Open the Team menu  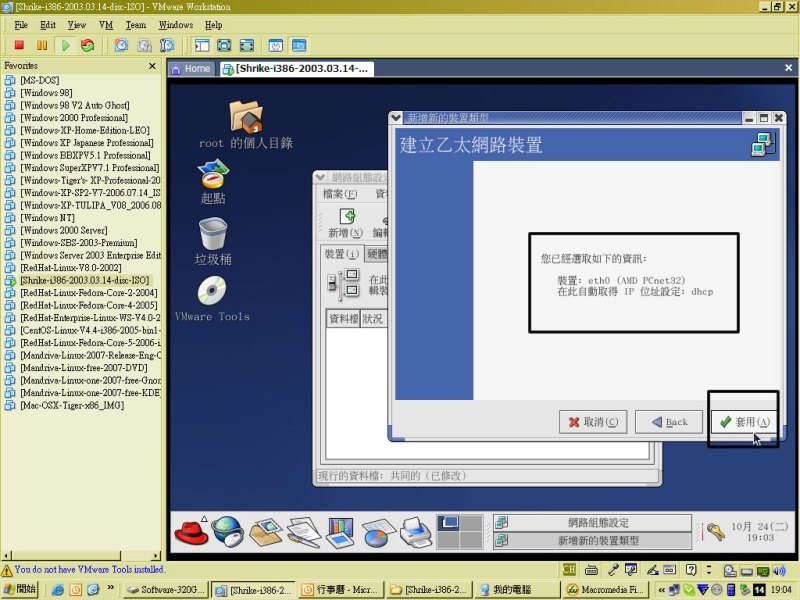point(136,25)
